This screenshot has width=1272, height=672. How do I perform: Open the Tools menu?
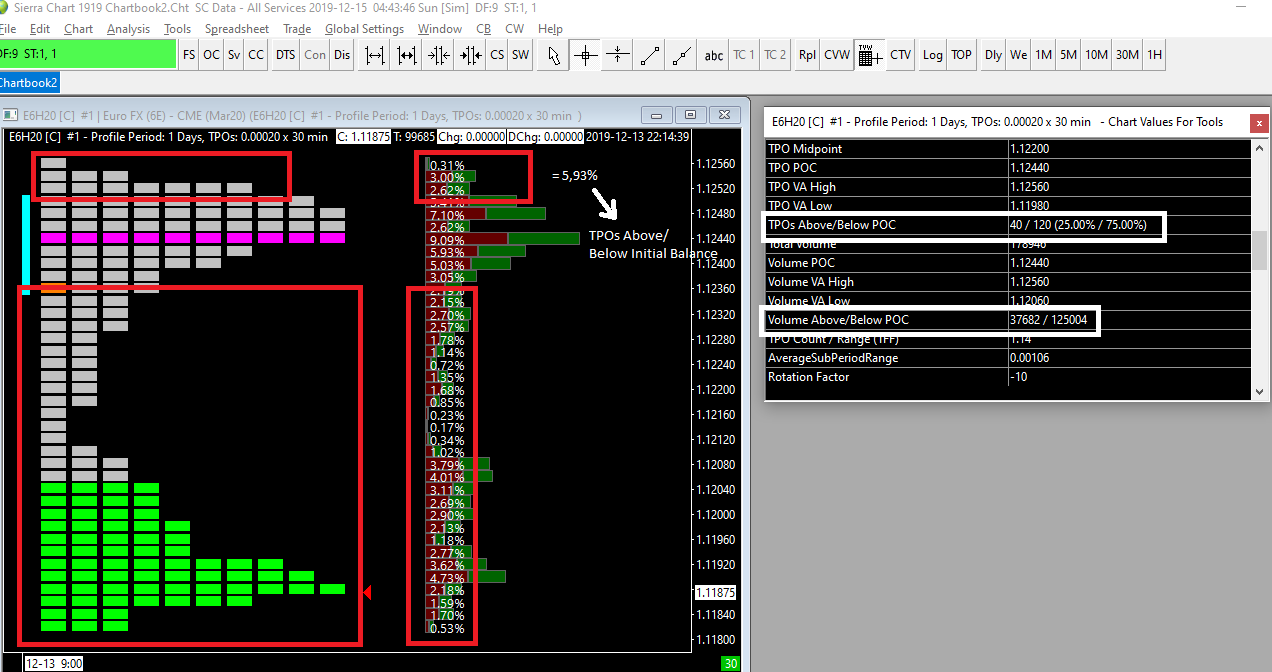coord(177,29)
